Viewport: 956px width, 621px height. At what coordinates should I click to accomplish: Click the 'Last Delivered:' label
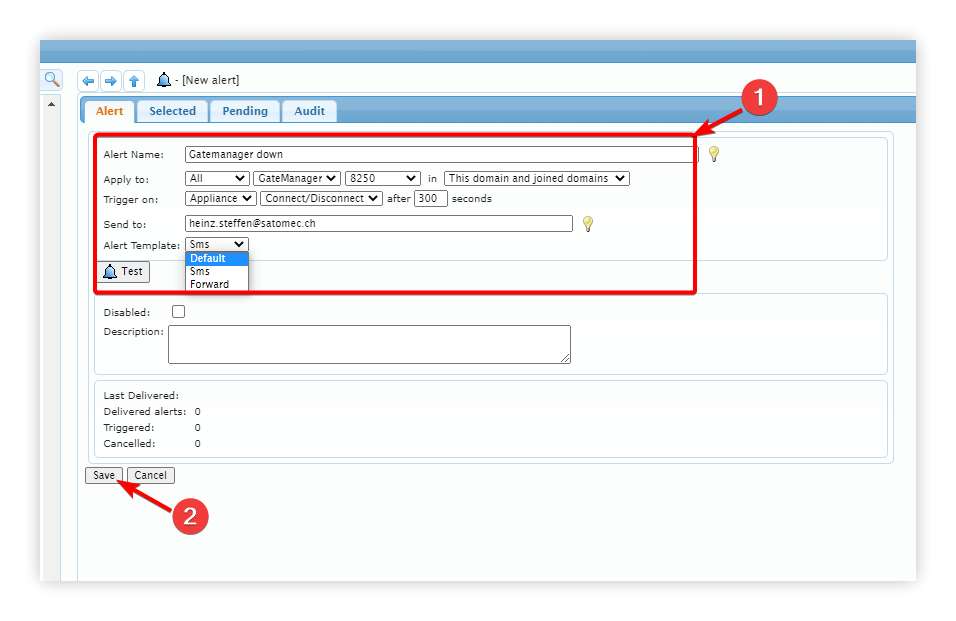coord(141,396)
